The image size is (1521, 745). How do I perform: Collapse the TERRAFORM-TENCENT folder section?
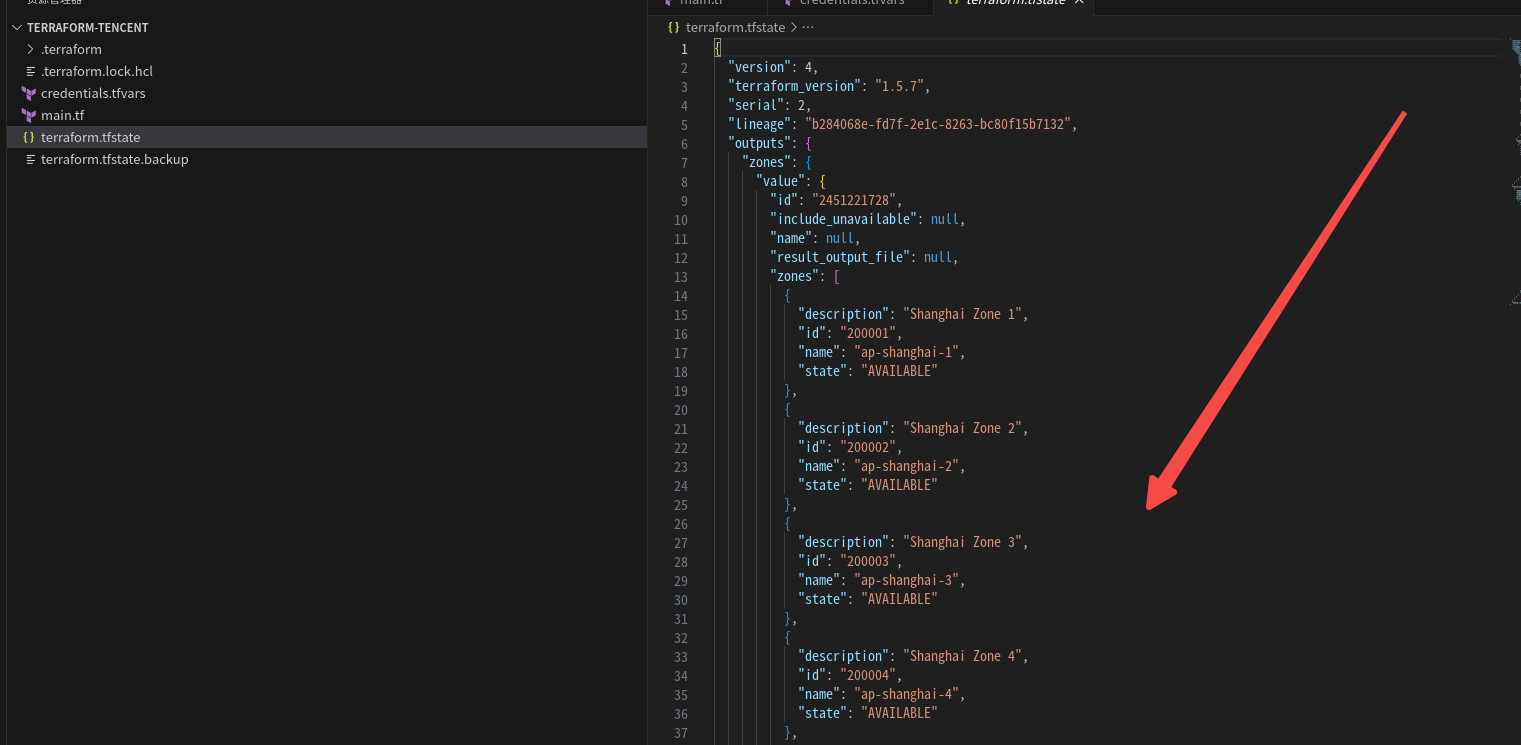16,27
